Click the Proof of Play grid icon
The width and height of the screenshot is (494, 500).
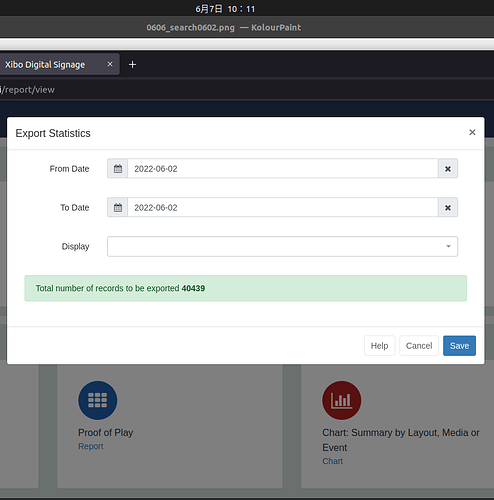(98, 400)
